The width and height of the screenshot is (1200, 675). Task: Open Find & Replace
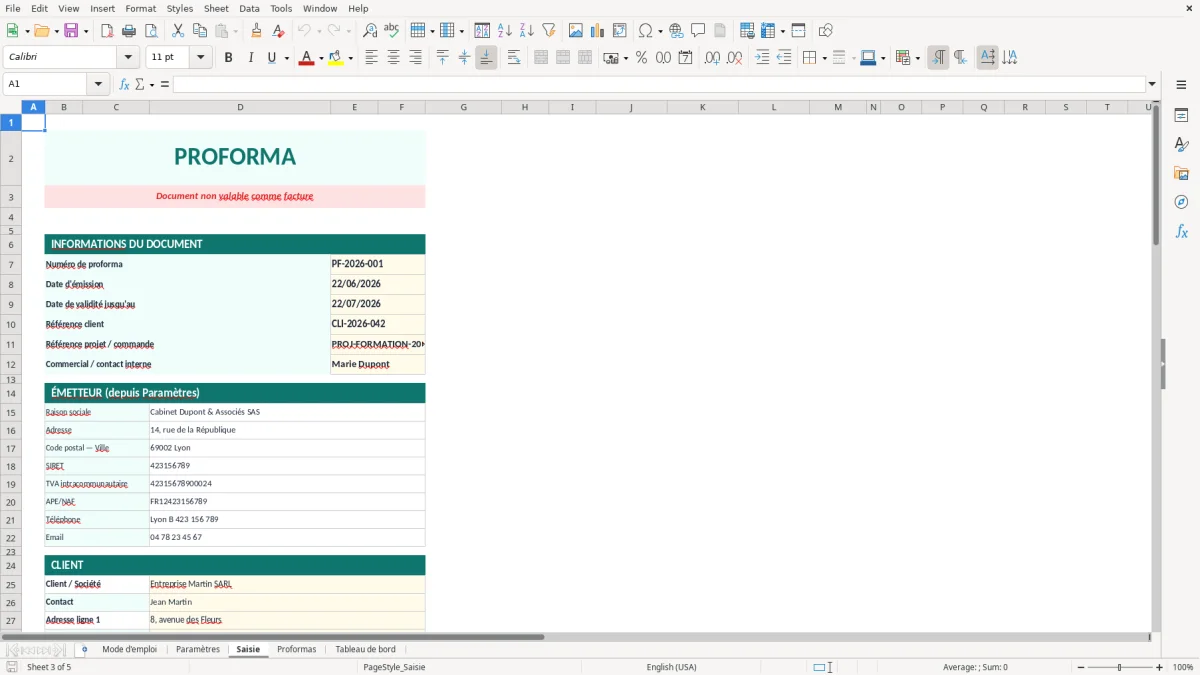click(x=370, y=31)
